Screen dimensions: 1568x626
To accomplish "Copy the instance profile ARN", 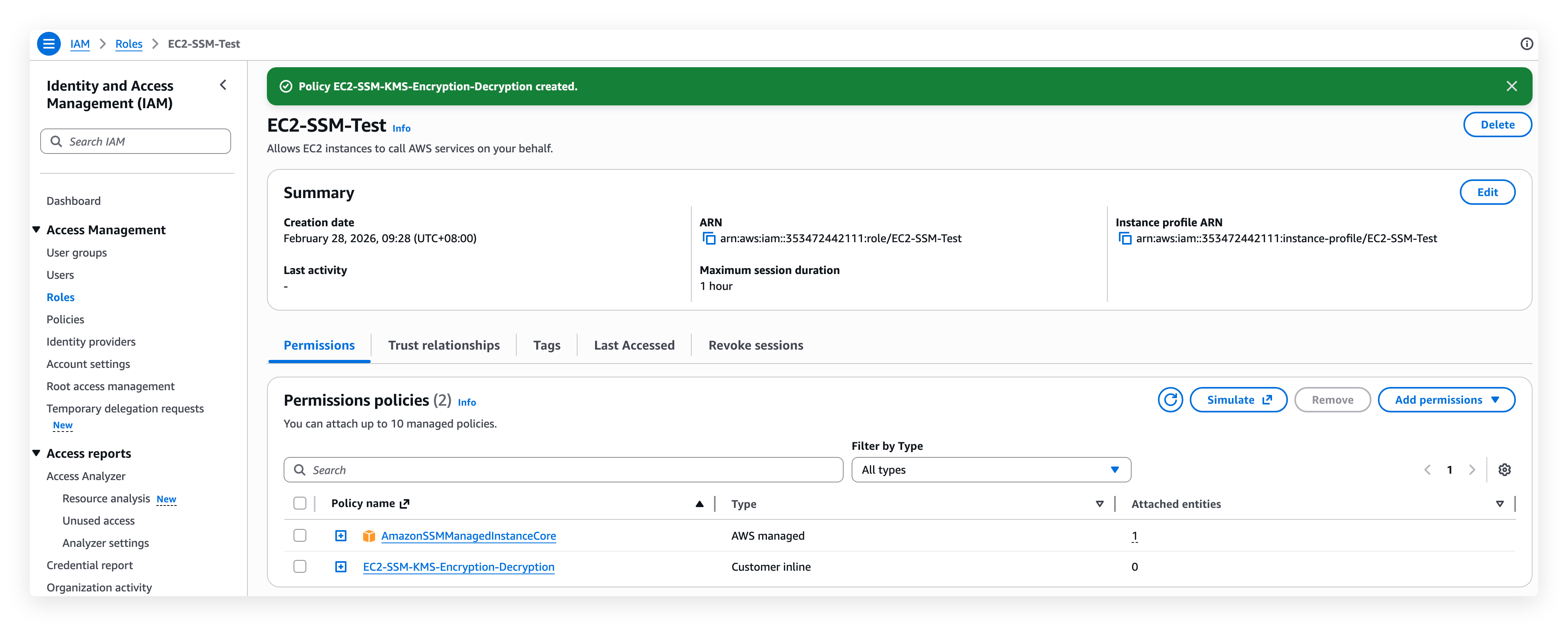I will (x=1124, y=239).
